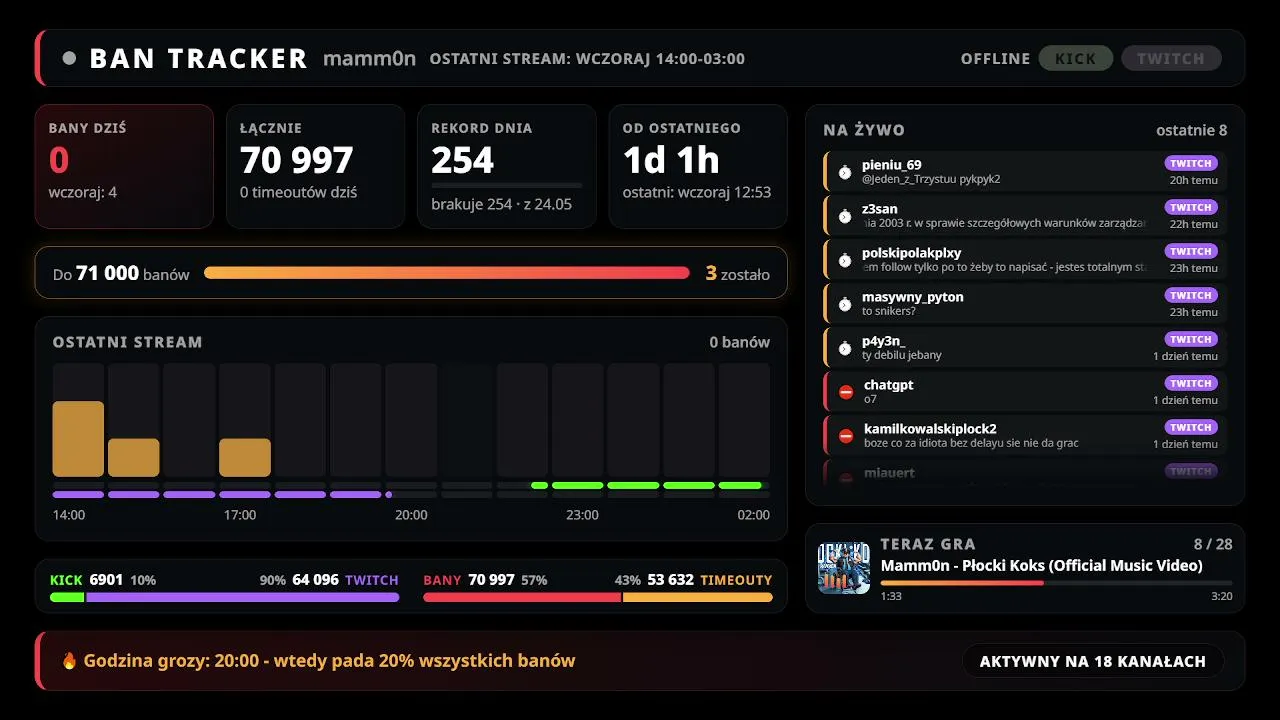Click username masywny_pyton
This screenshot has width=1280, height=720.
coord(913,297)
